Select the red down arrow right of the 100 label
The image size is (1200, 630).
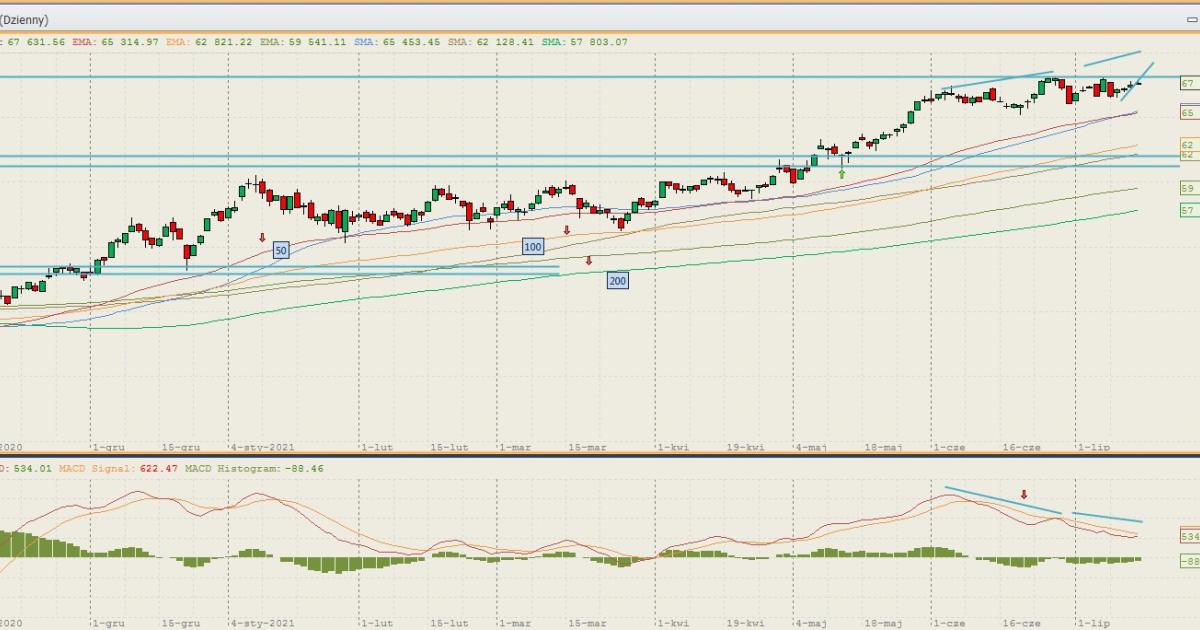pyautogui.click(x=566, y=230)
